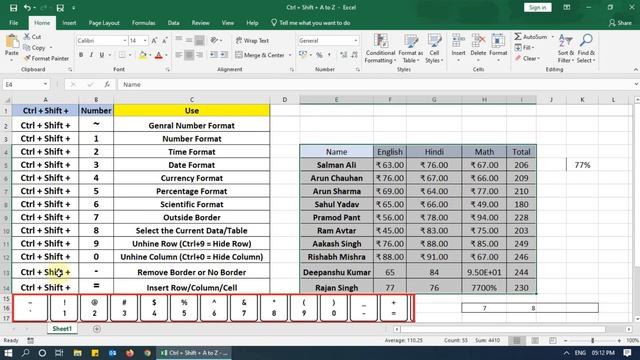Toggle Underline formatting
This screenshot has height=360, width=640.
tap(102, 55)
